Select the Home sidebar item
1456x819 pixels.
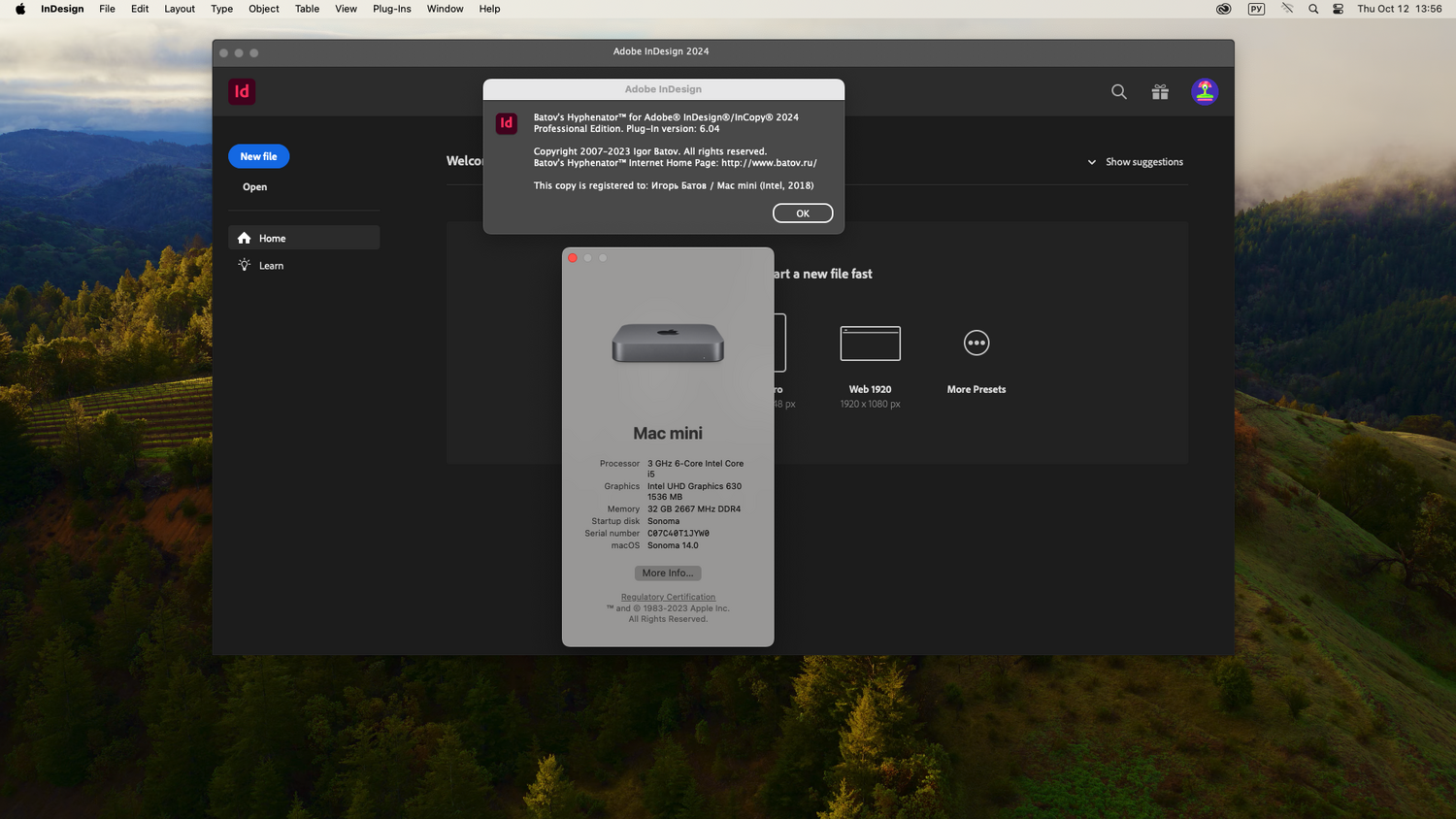[304, 238]
